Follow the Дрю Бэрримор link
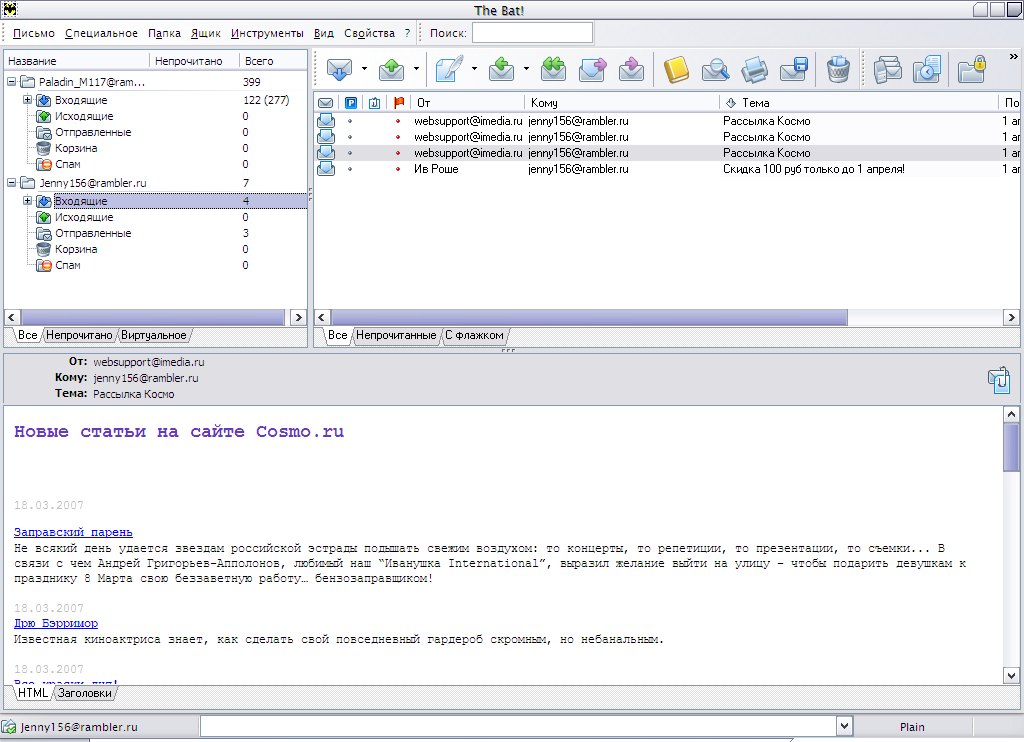This screenshot has width=1024, height=742. pos(56,623)
